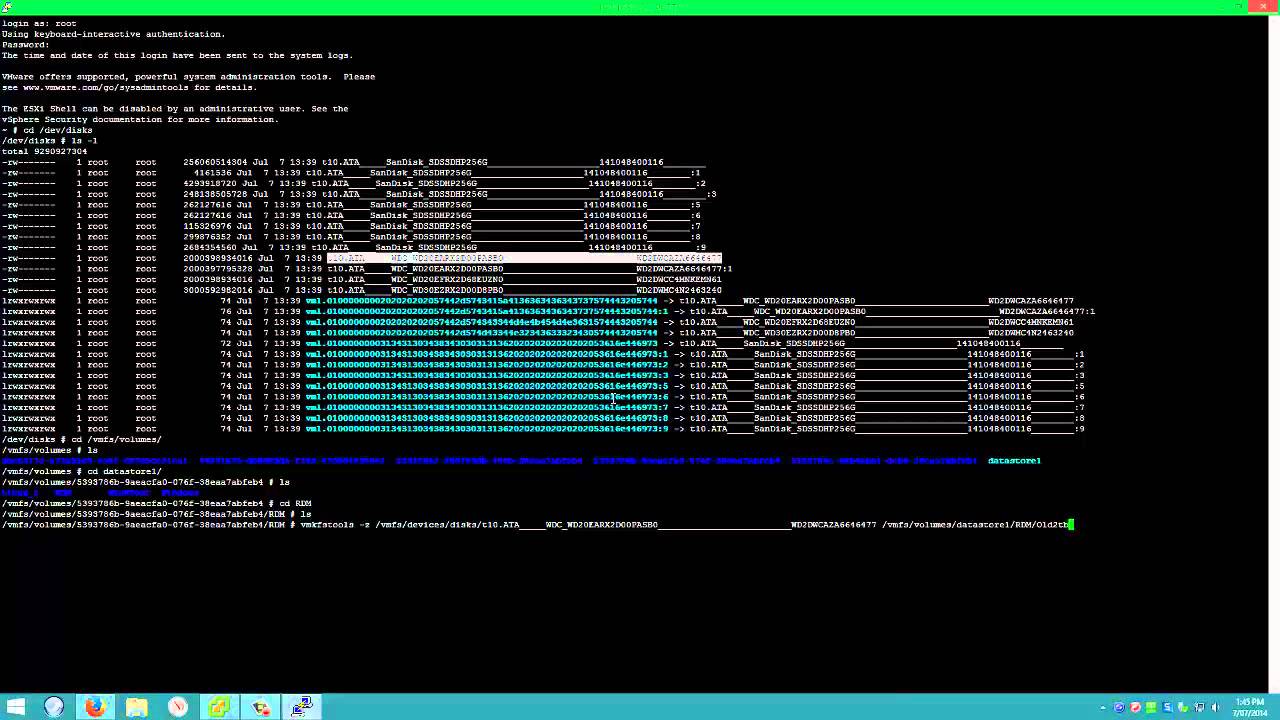
Task: Open File Explorer from the taskbar
Action: coord(136,707)
